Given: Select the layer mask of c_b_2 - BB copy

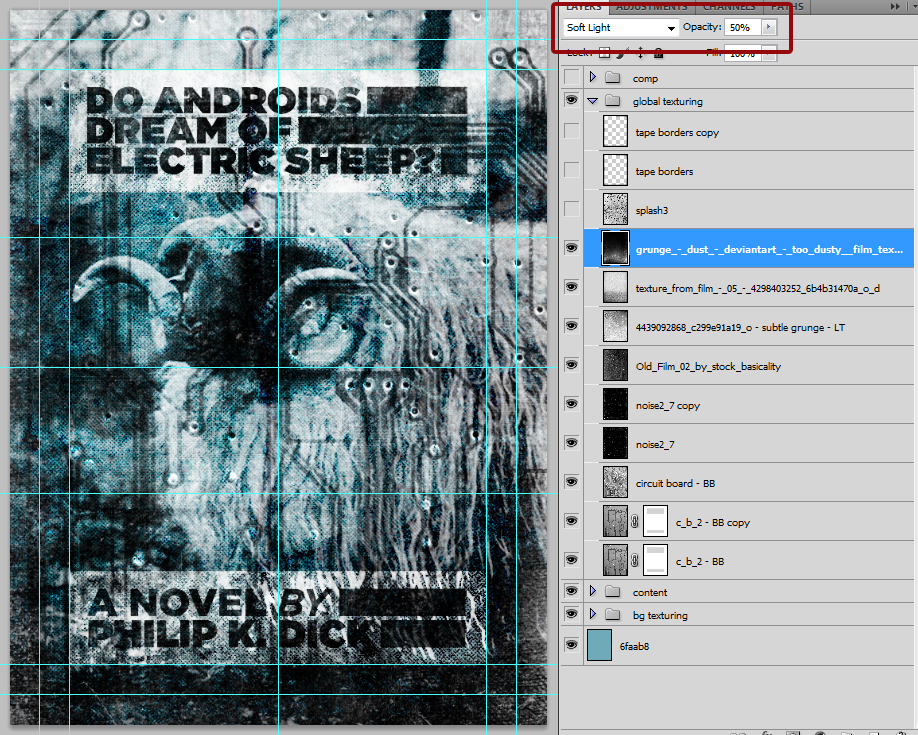Looking at the screenshot, I should [655, 521].
